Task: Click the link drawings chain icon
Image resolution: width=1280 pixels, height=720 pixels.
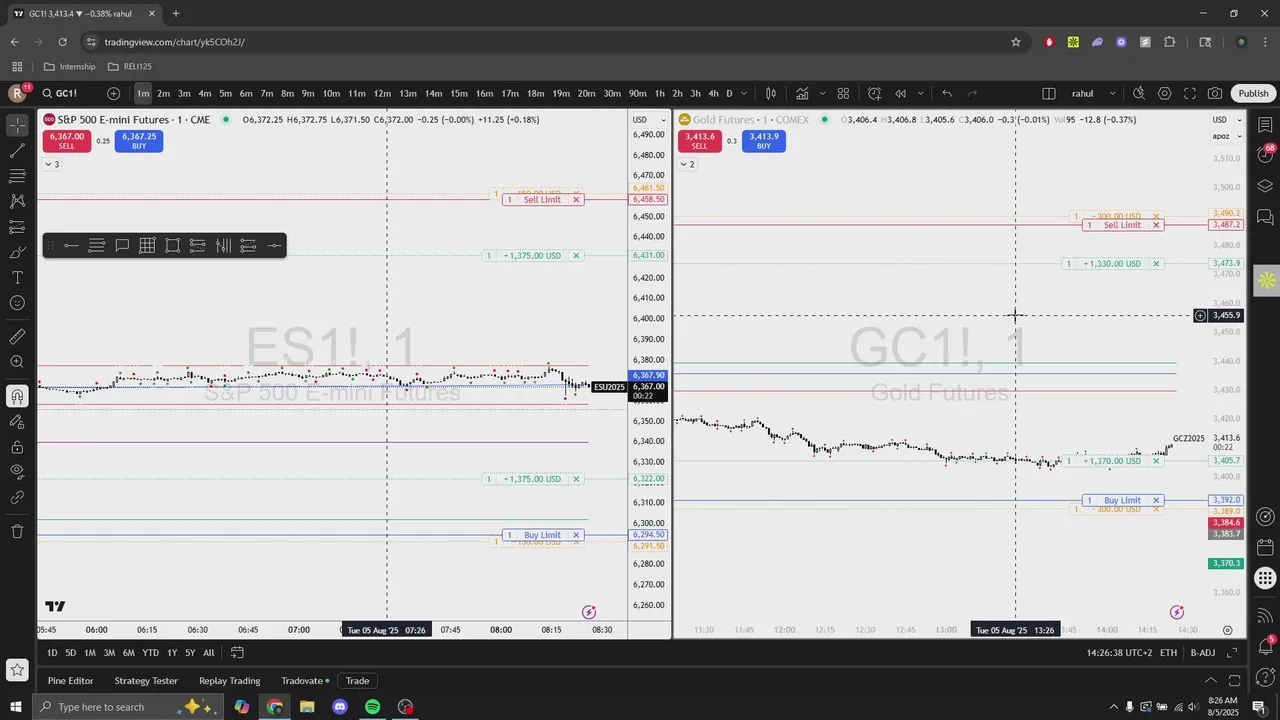Action: 17,497
